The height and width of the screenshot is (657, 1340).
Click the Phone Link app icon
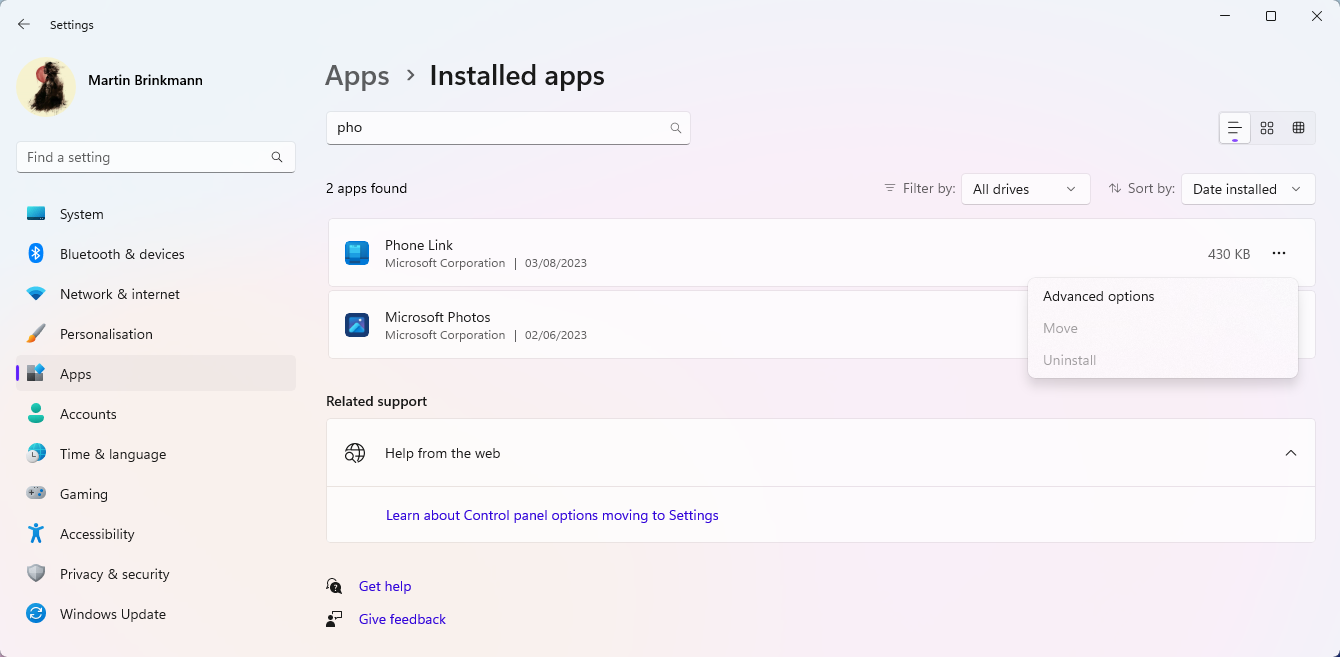(357, 253)
